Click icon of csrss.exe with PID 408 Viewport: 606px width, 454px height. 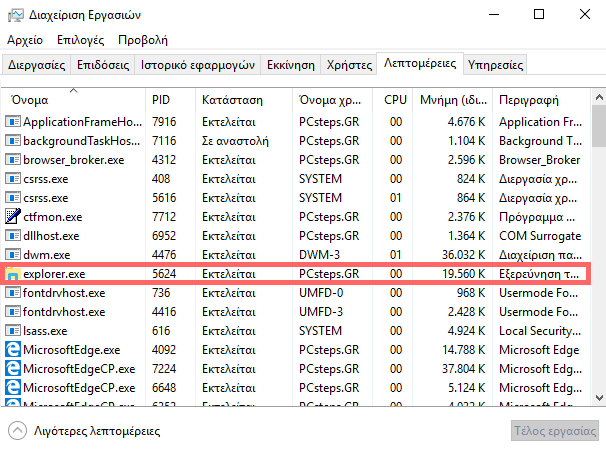click(x=13, y=179)
